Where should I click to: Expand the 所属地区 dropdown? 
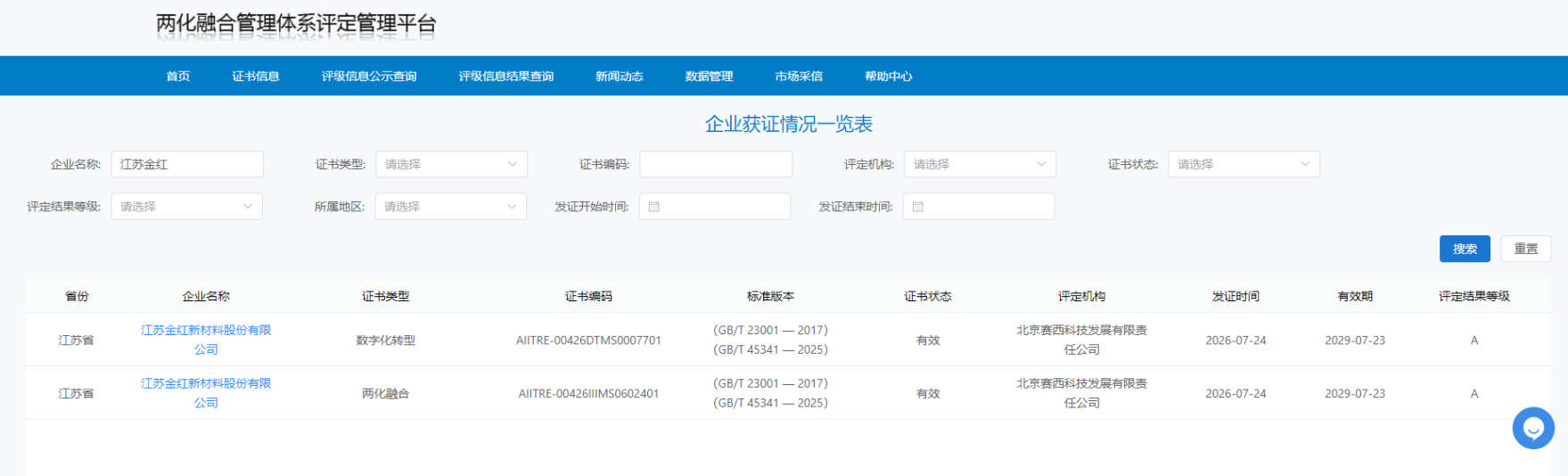click(450, 206)
